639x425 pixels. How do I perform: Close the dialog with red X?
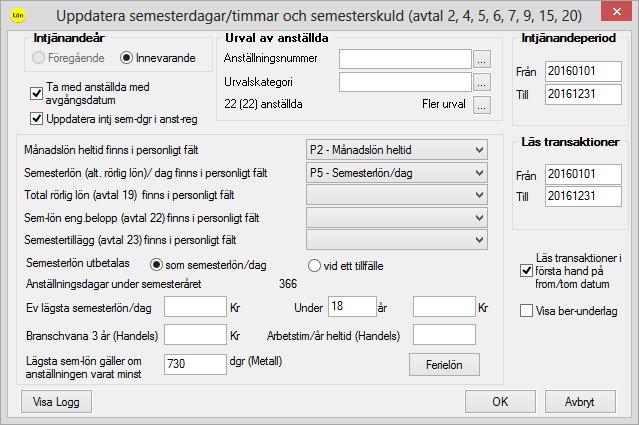(617, 11)
